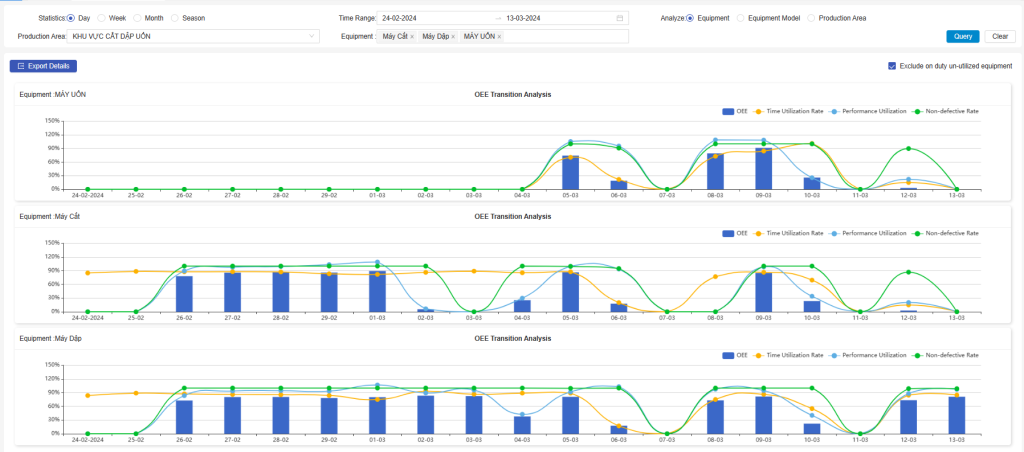
Task: Click the 01-03 OEE bar in Máy Cắt chart
Action: point(377,291)
